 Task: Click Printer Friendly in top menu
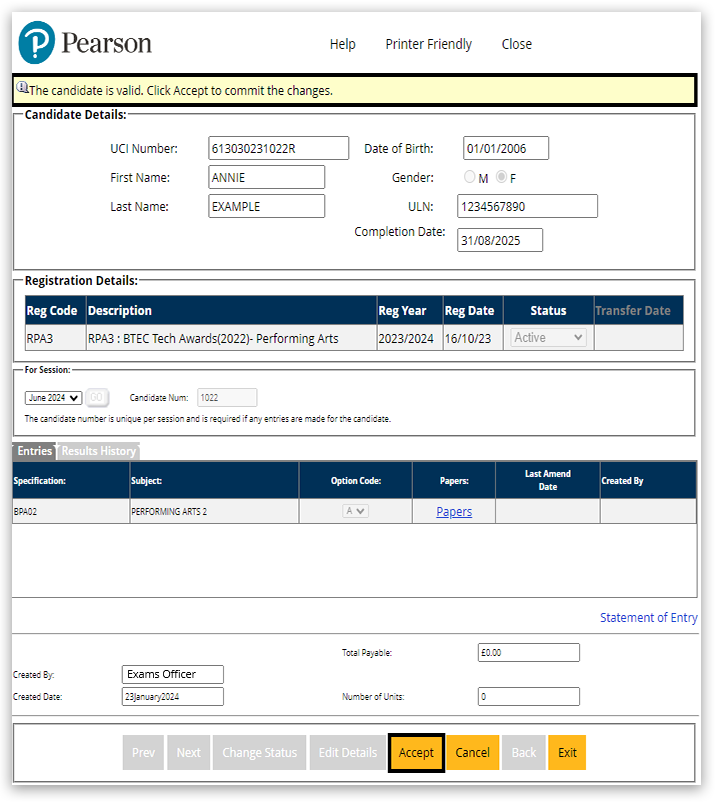pos(428,44)
